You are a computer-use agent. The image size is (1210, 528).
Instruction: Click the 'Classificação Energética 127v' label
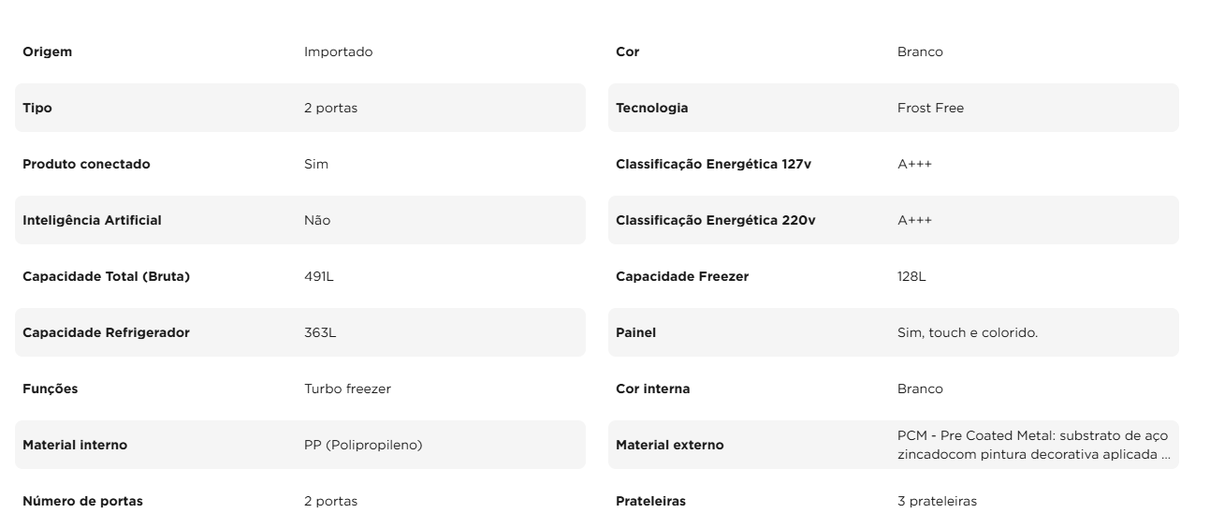(713, 164)
